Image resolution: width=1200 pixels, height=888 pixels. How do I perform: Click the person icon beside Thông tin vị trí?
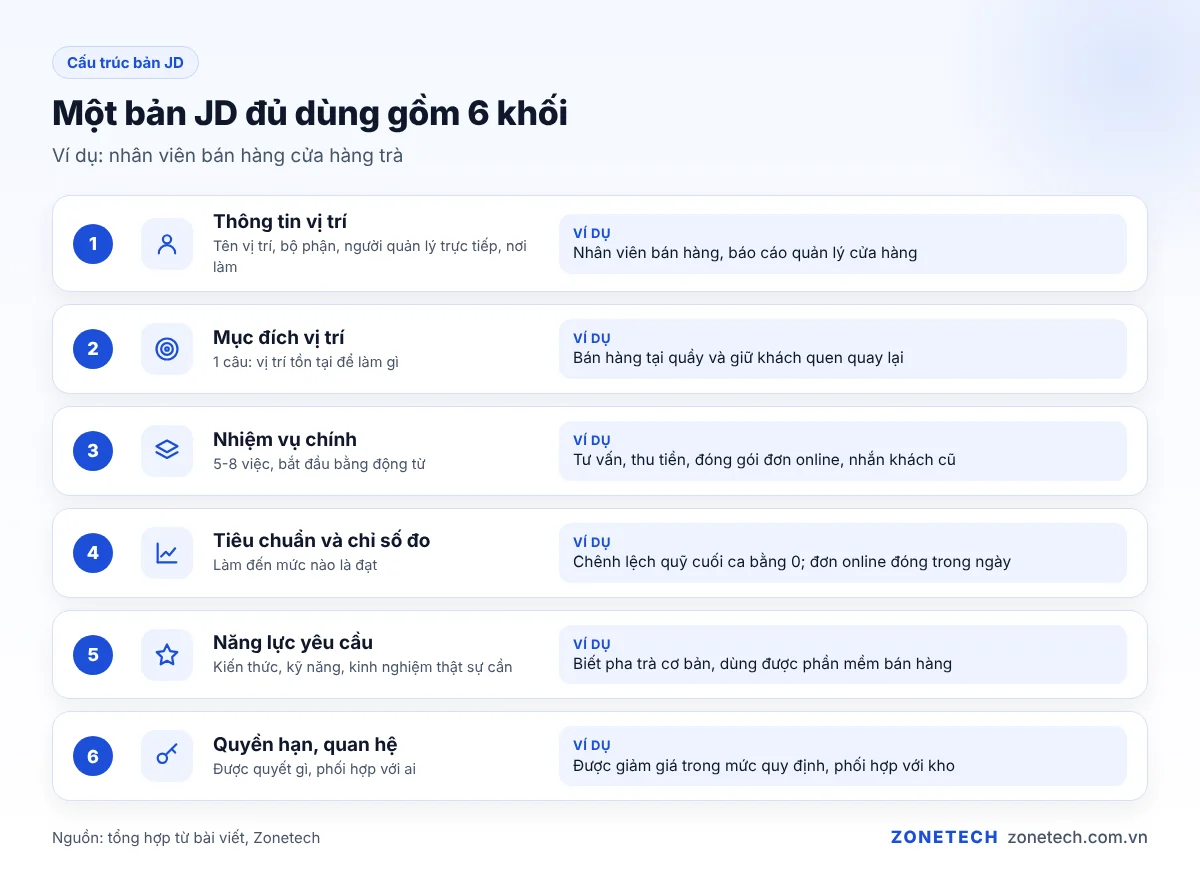pos(167,244)
